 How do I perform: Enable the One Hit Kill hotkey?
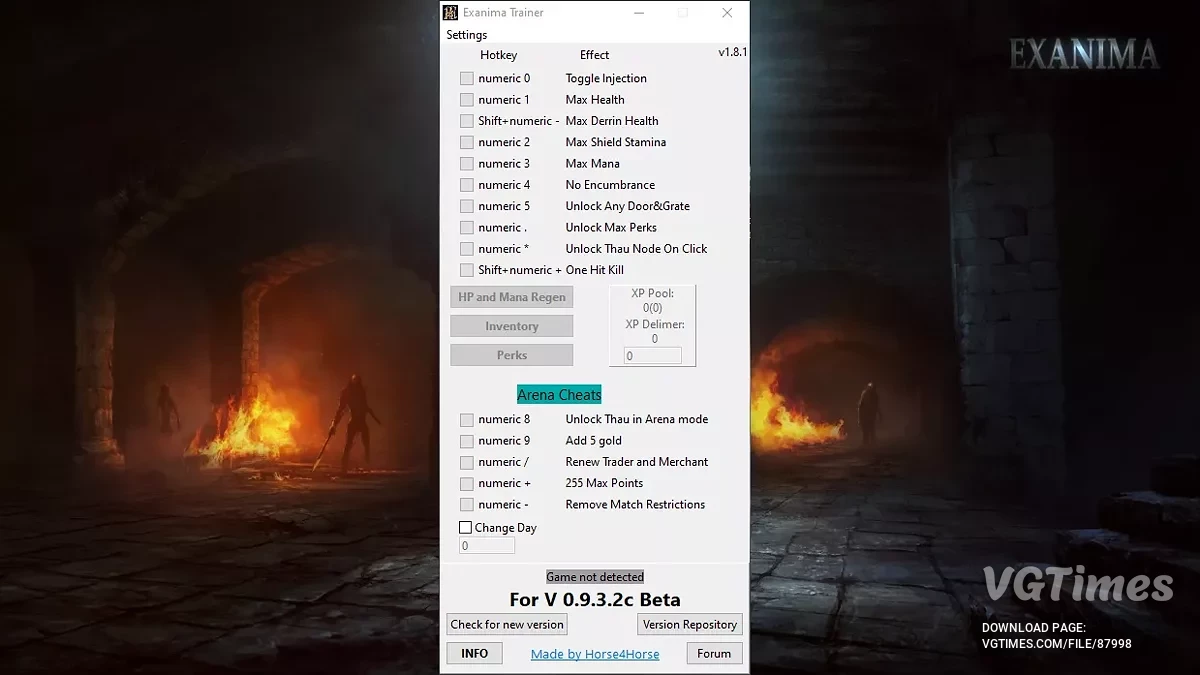[x=466, y=269]
